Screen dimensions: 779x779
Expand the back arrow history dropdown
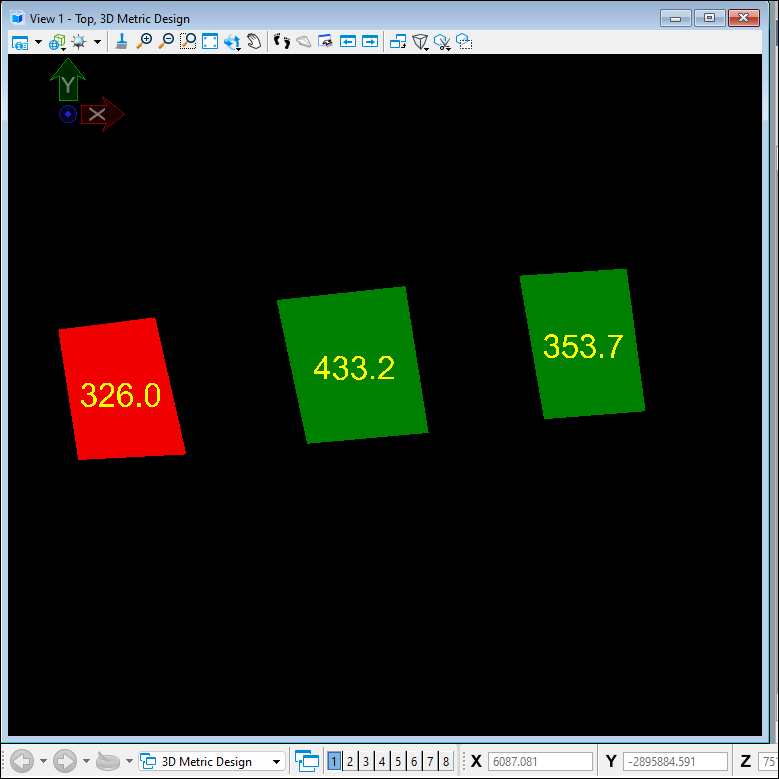pyautogui.click(x=43, y=761)
